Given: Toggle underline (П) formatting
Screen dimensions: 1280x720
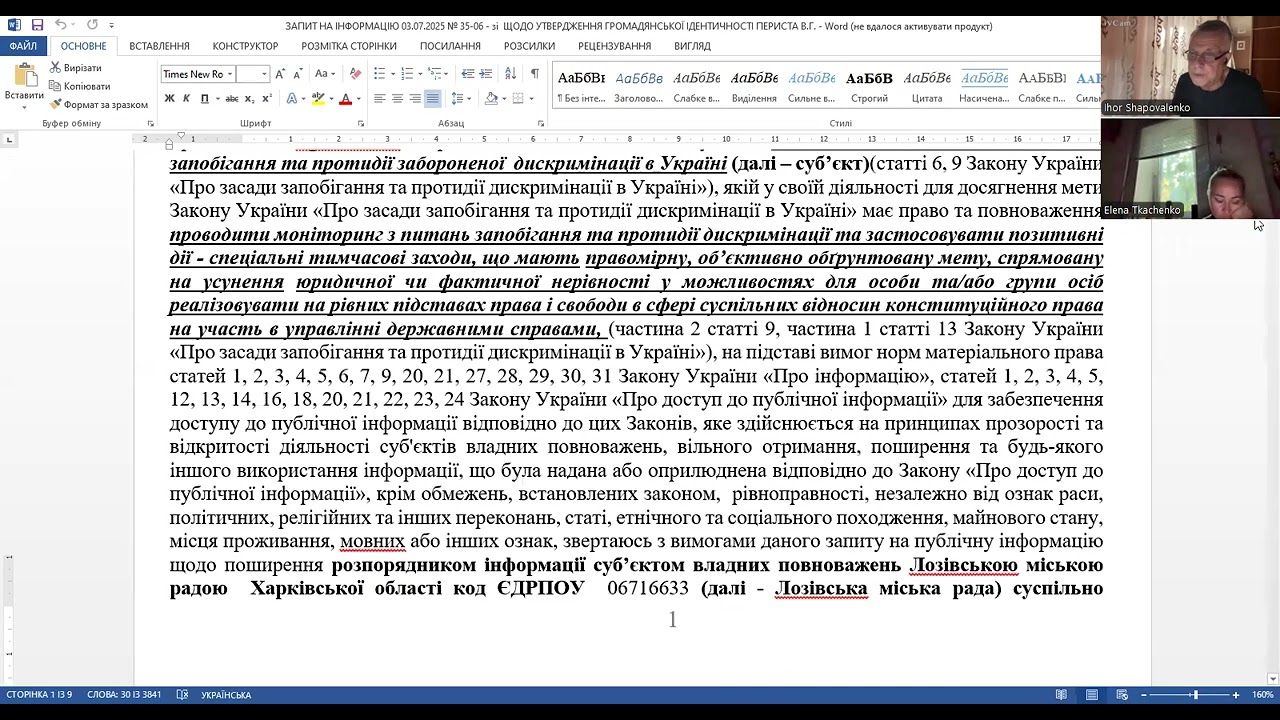Looking at the screenshot, I should pos(204,98).
